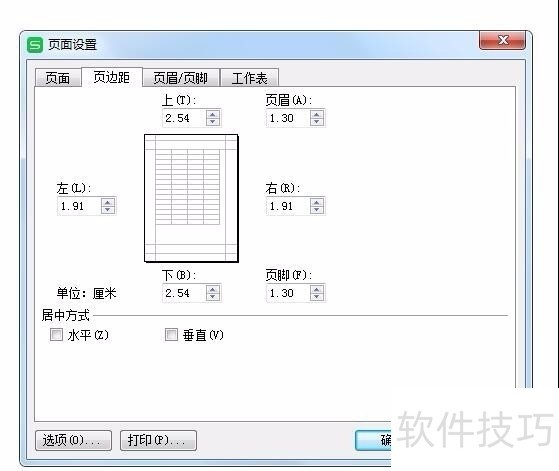The height and width of the screenshot is (471, 559).
Task: Click the page margin preview thumbnail
Action: pyautogui.click(x=191, y=198)
